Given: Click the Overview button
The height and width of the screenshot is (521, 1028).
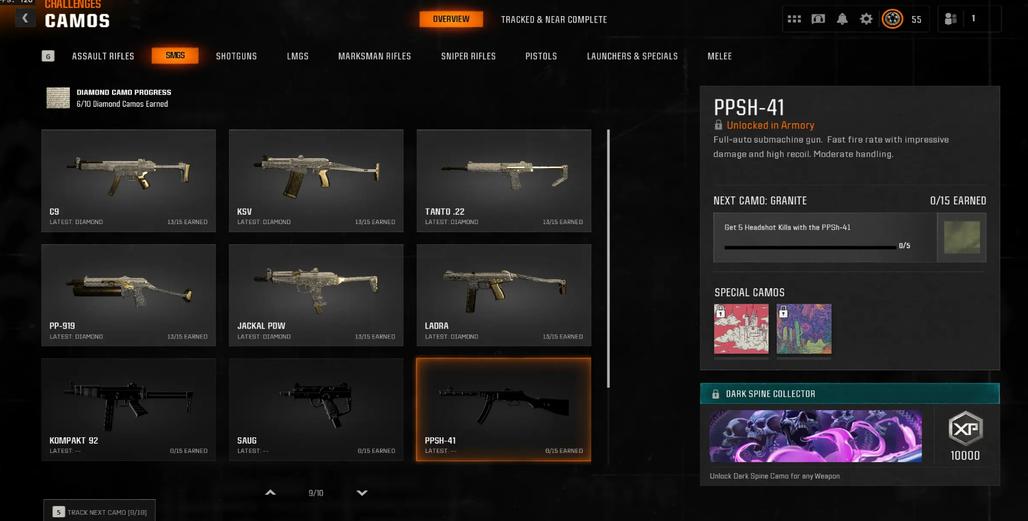Looking at the screenshot, I should pos(451,19).
